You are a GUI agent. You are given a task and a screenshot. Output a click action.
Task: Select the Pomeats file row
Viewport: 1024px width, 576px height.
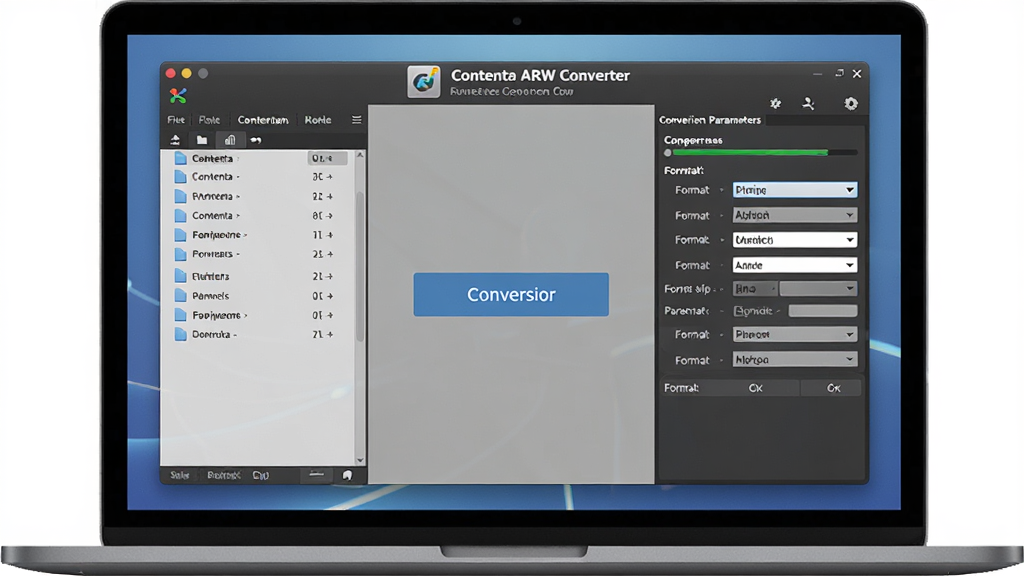coord(258,254)
